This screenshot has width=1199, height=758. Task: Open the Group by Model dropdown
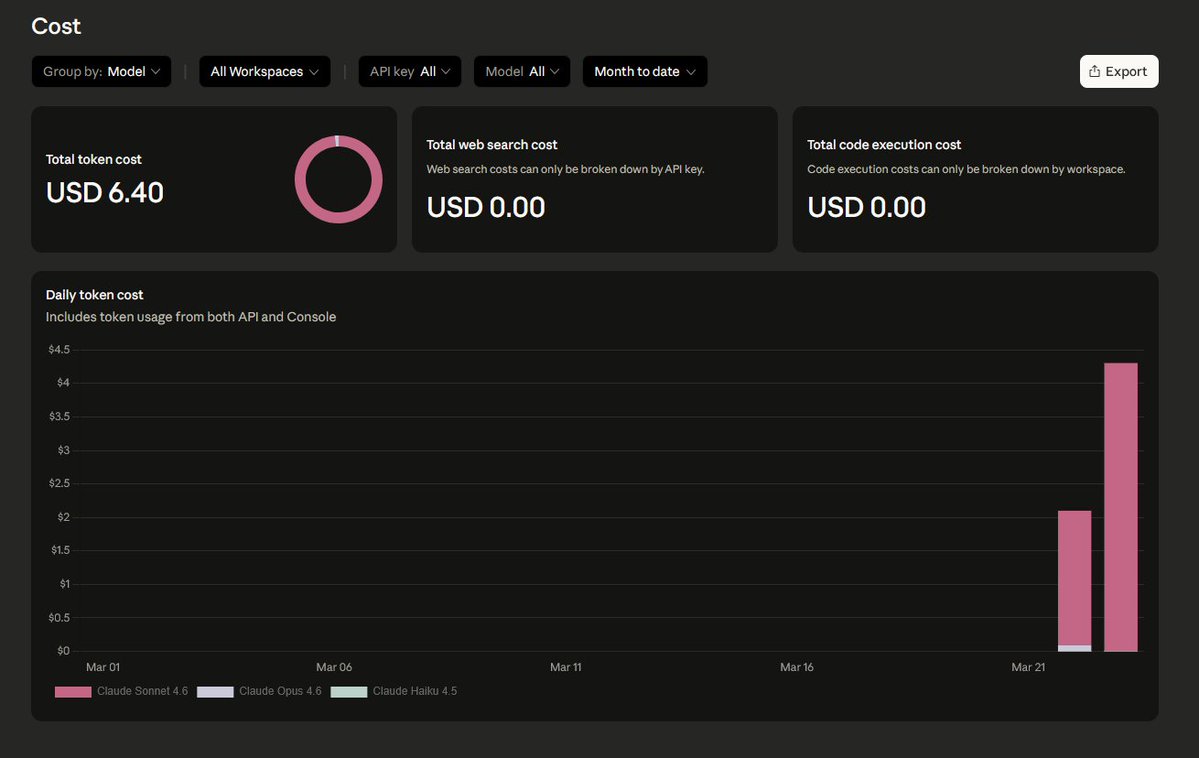coord(101,71)
